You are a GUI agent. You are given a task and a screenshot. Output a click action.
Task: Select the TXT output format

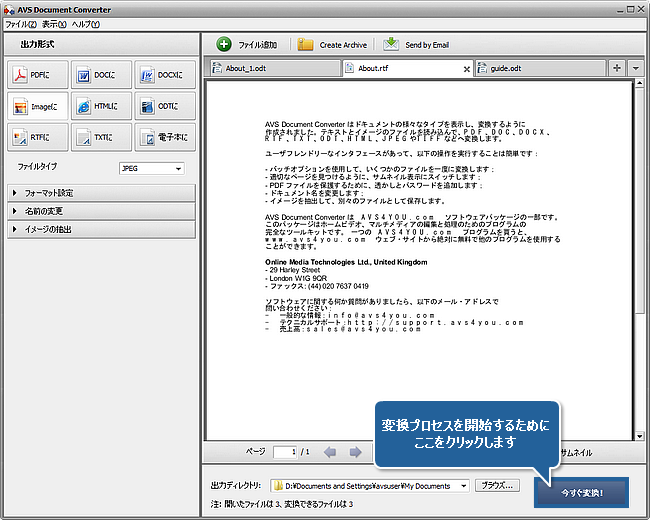[101, 137]
